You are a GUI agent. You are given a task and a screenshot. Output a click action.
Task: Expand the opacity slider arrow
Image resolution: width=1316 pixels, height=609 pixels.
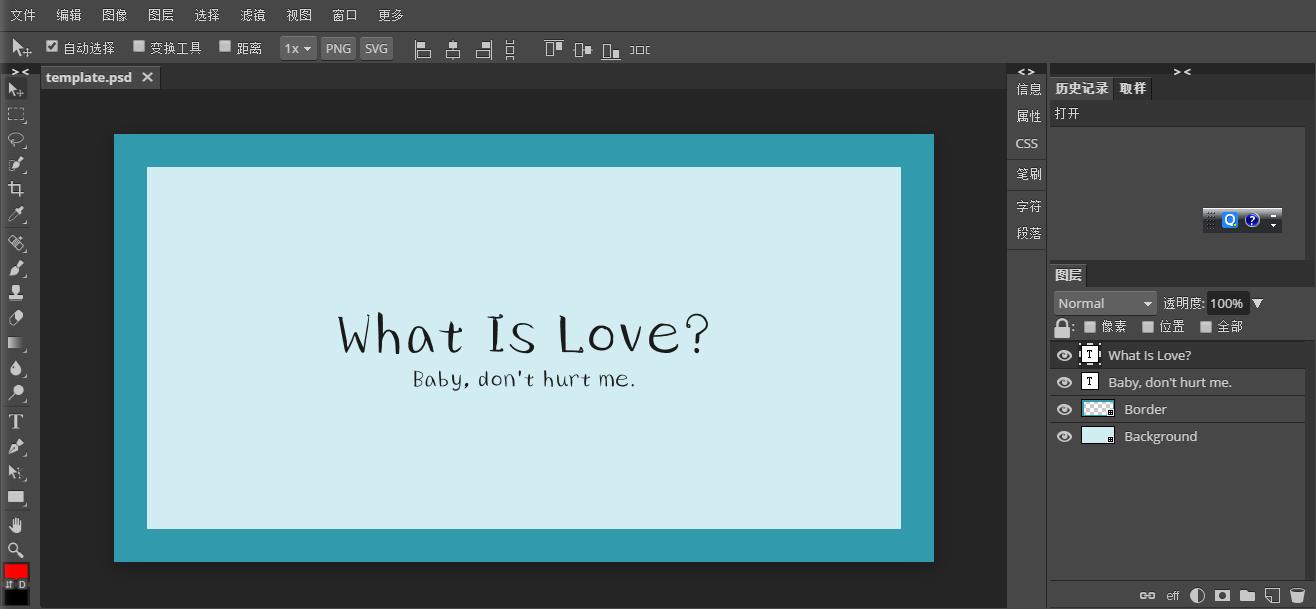[1258, 303]
